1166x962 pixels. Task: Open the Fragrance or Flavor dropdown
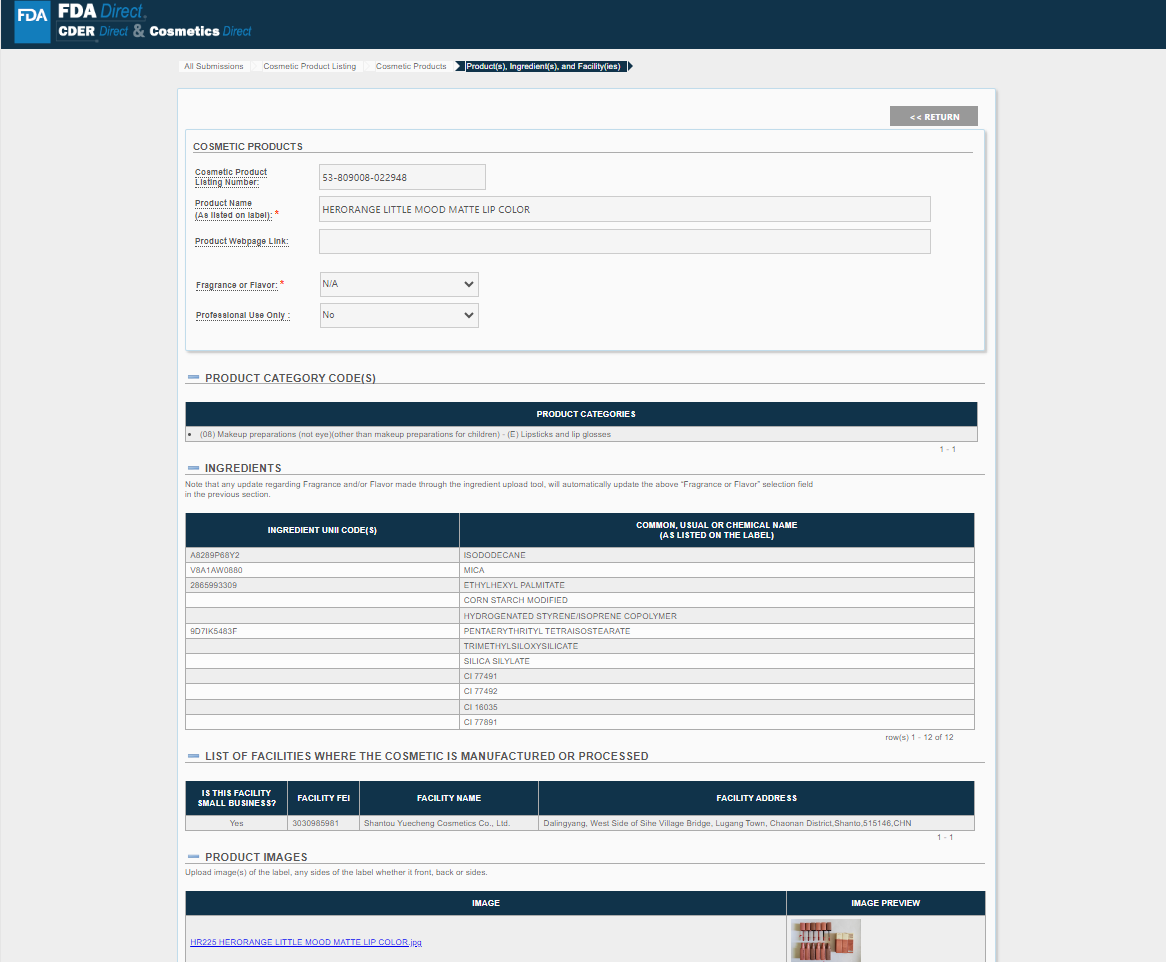pos(399,284)
